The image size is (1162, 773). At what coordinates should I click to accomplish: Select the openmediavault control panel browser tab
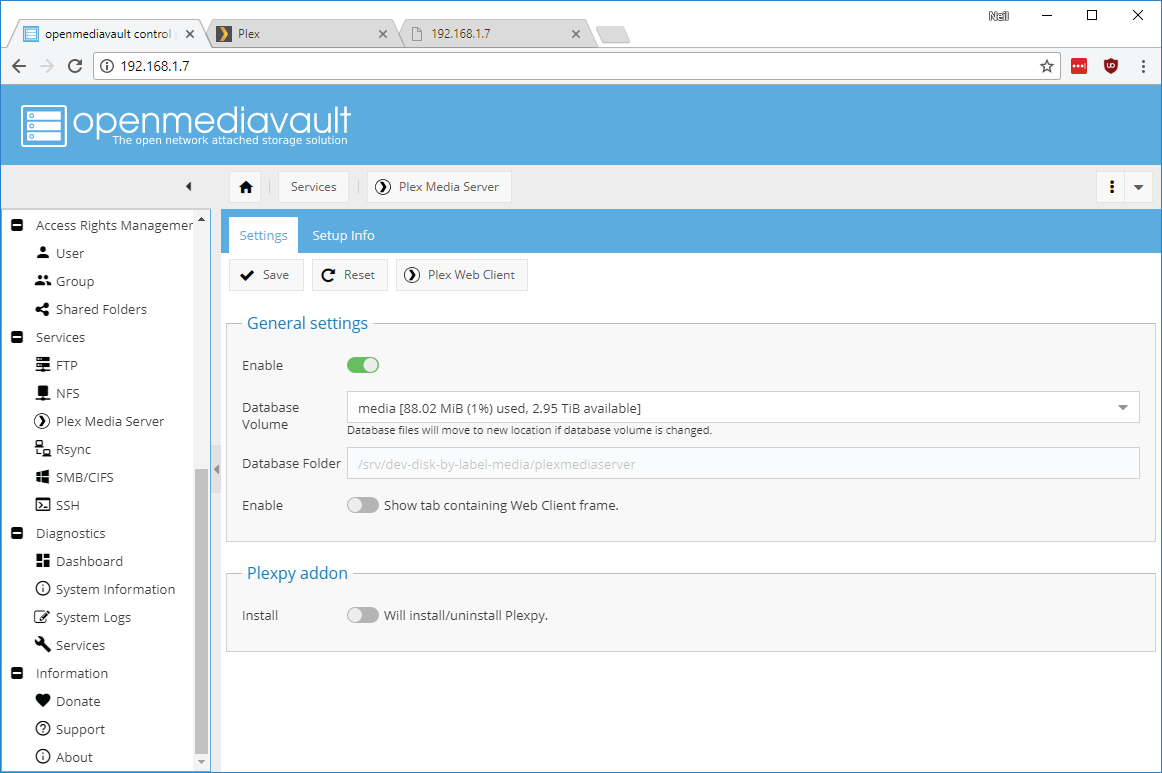pyautogui.click(x=107, y=33)
